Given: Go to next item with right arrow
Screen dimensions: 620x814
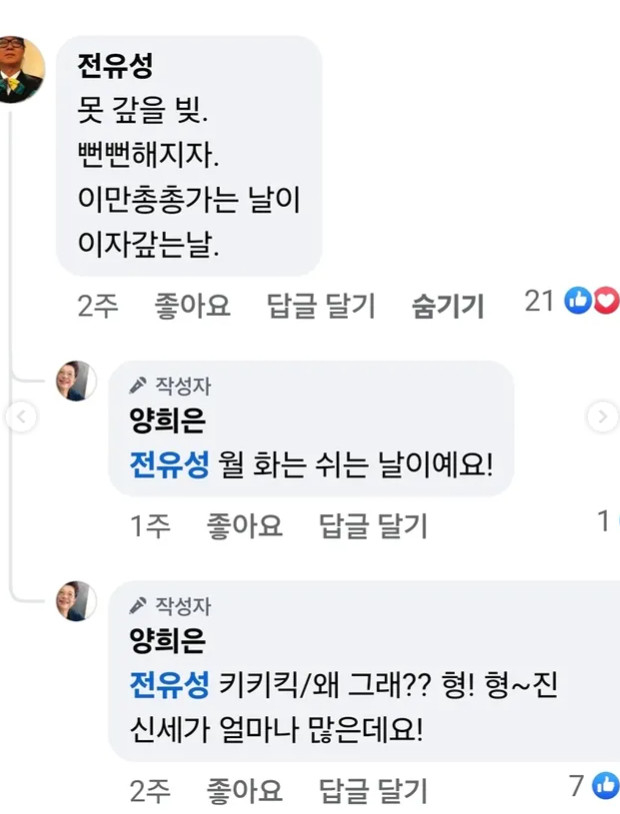Looking at the screenshot, I should pos(601,417).
